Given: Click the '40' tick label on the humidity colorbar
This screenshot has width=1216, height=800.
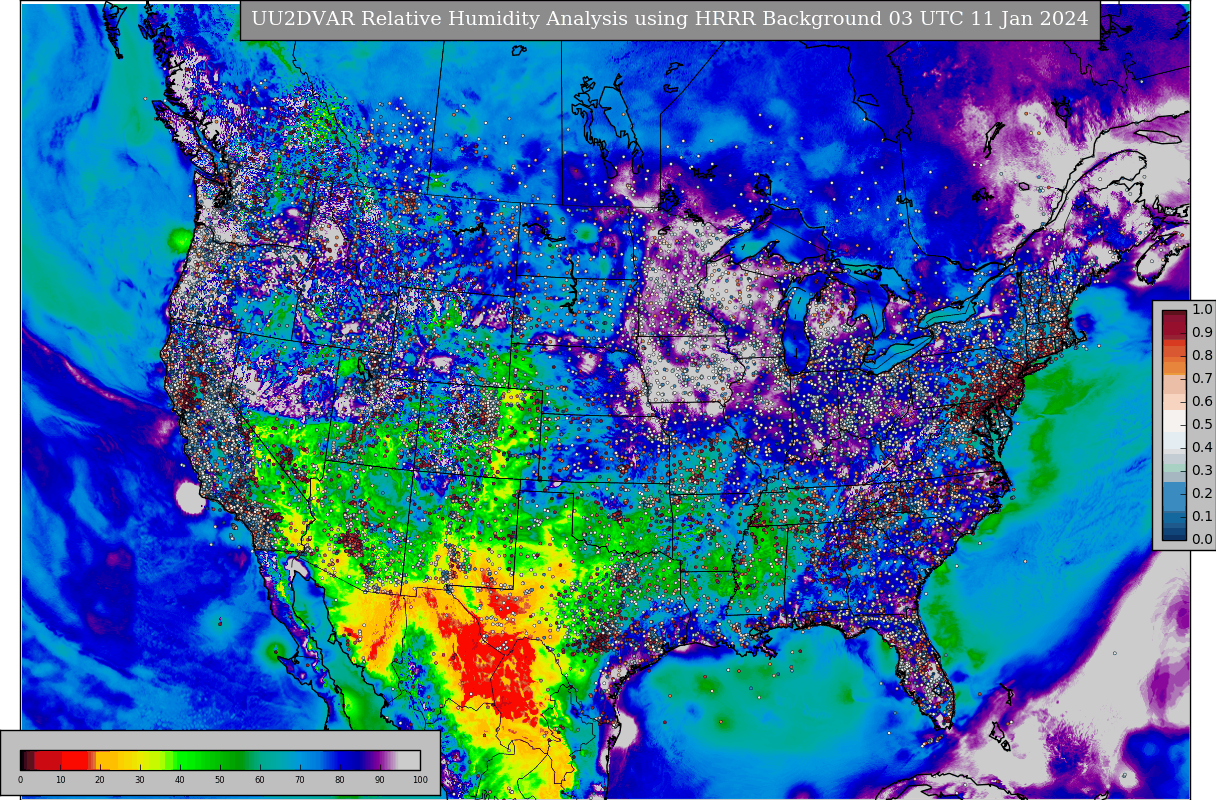Looking at the screenshot, I should (180, 780).
